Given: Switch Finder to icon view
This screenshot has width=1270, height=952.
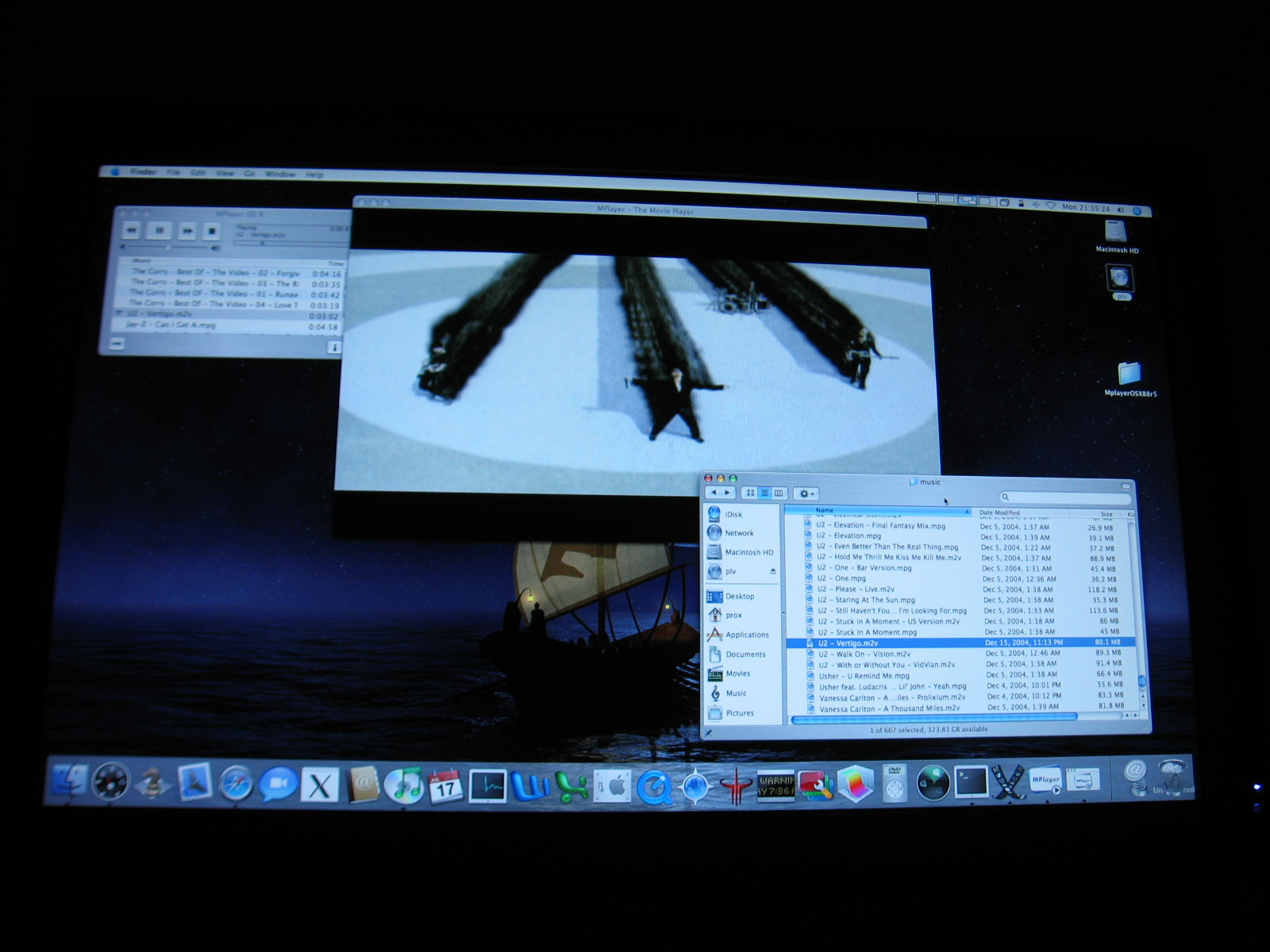Looking at the screenshot, I should tap(750, 493).
